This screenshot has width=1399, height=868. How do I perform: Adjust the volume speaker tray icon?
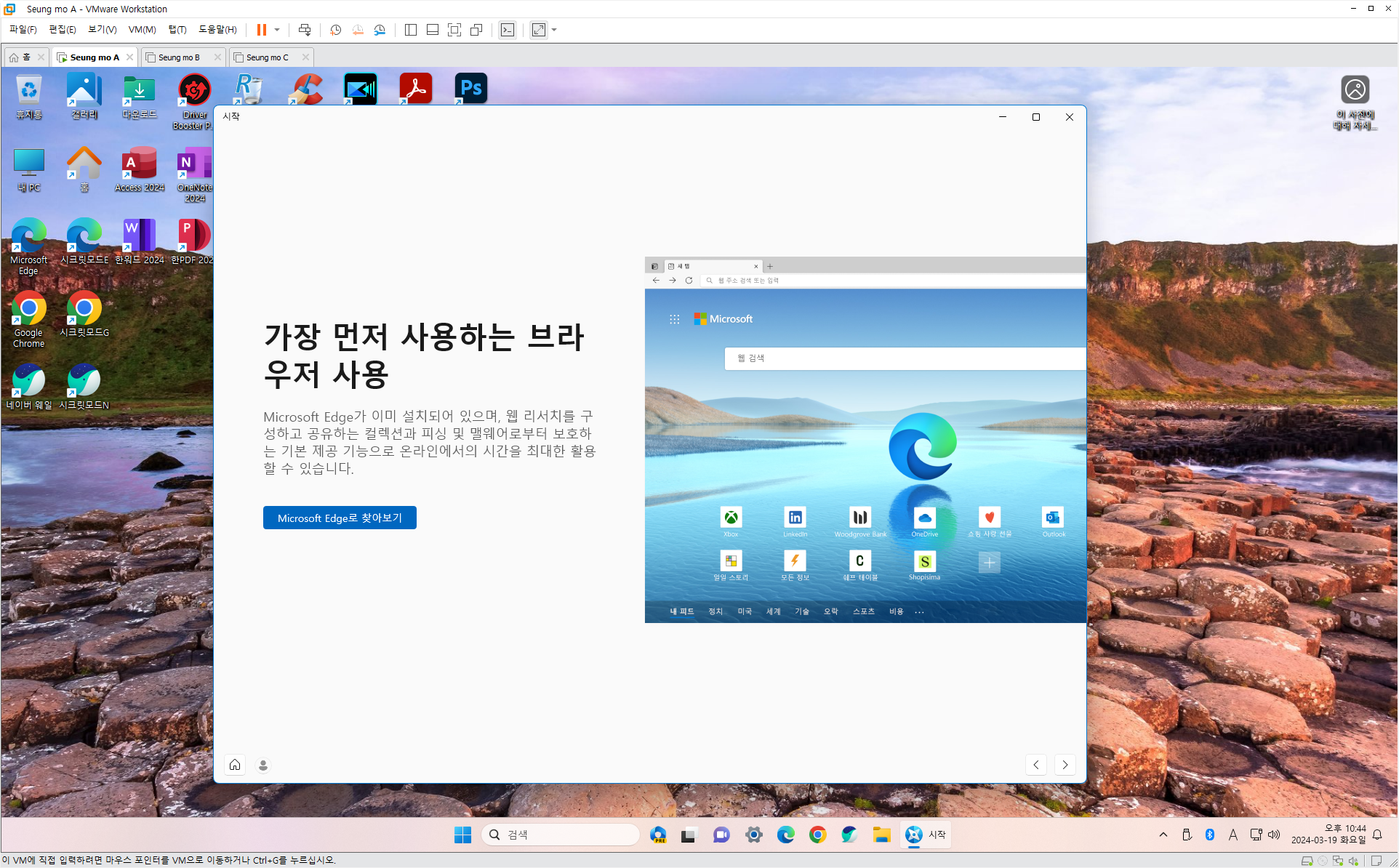1274,835
